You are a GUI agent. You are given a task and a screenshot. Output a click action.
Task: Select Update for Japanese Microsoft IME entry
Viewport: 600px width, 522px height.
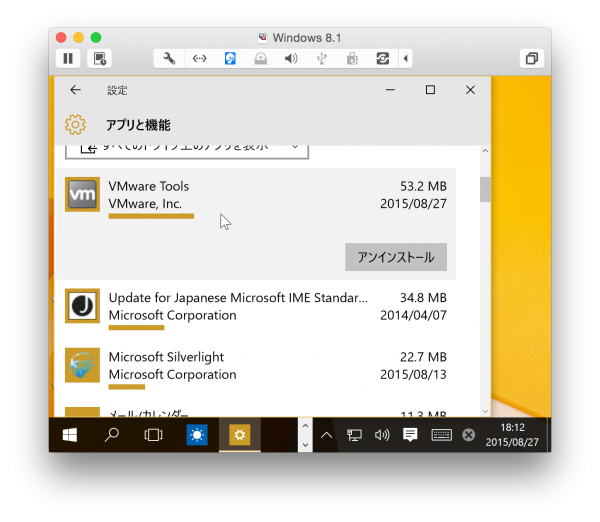point(256,309)
